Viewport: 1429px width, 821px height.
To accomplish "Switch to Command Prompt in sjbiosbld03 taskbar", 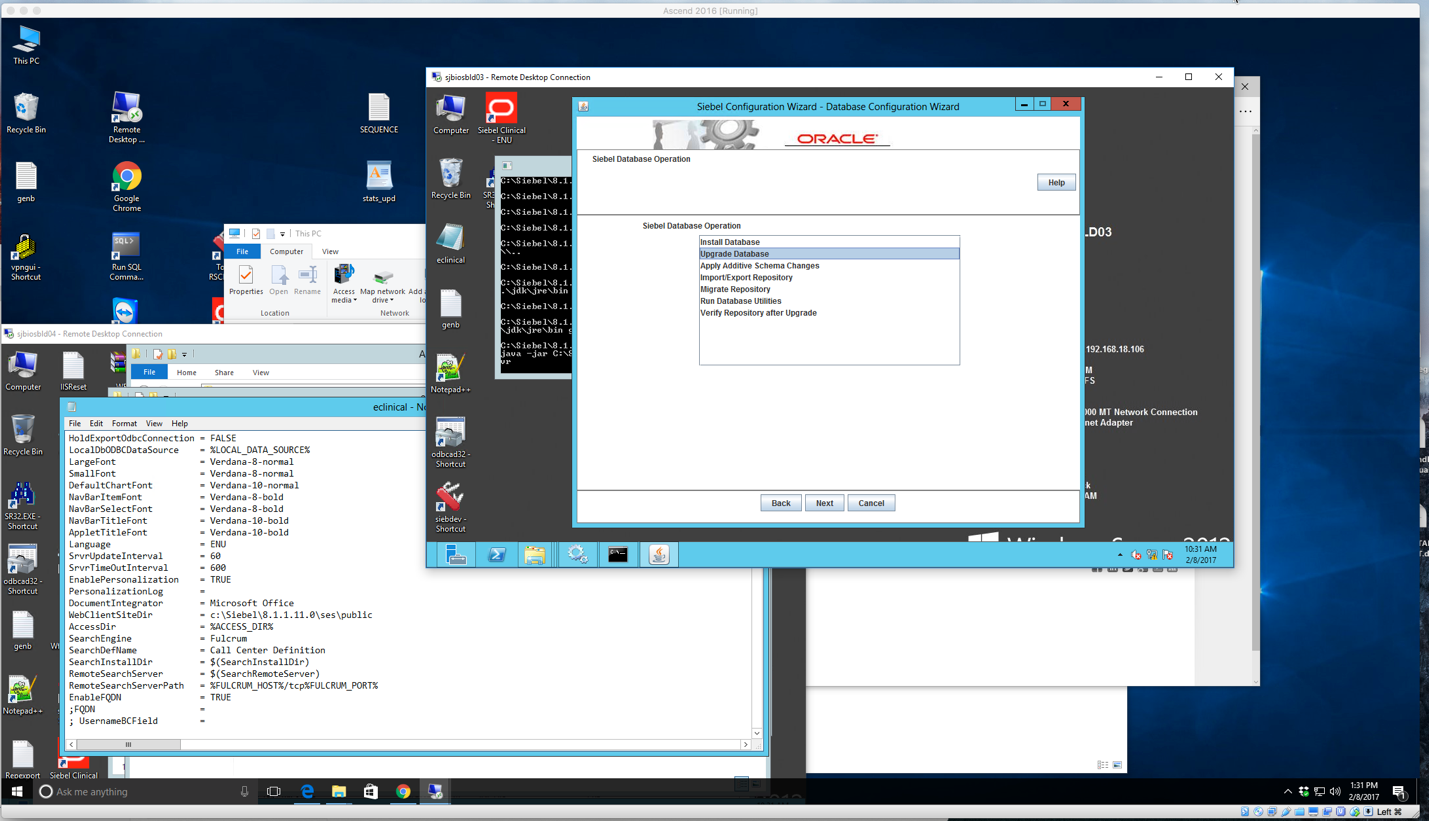I will (x=618, y=555).
